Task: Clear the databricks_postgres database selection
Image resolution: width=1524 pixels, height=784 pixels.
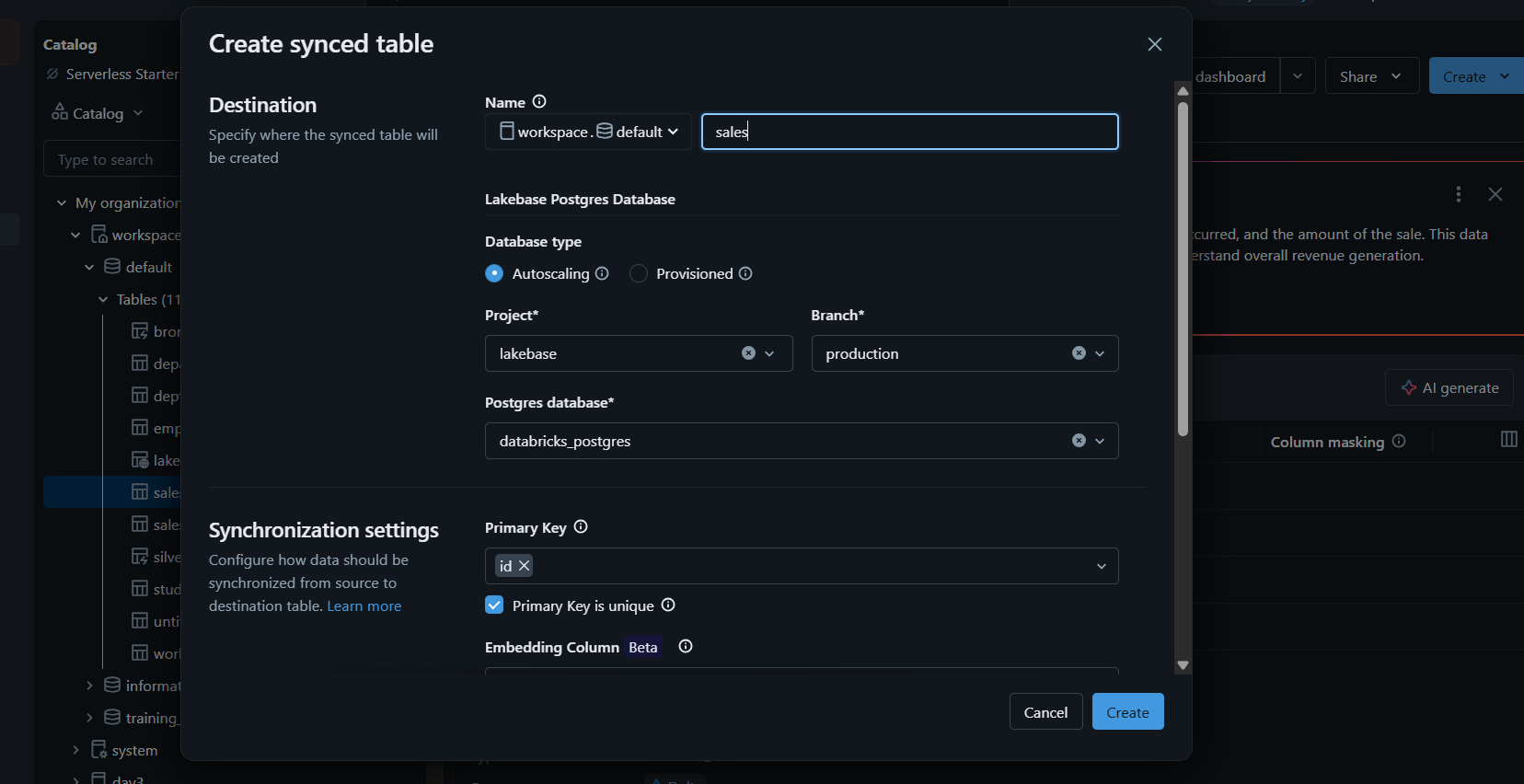Action: pyautogui.click(x=1079, y=441)
